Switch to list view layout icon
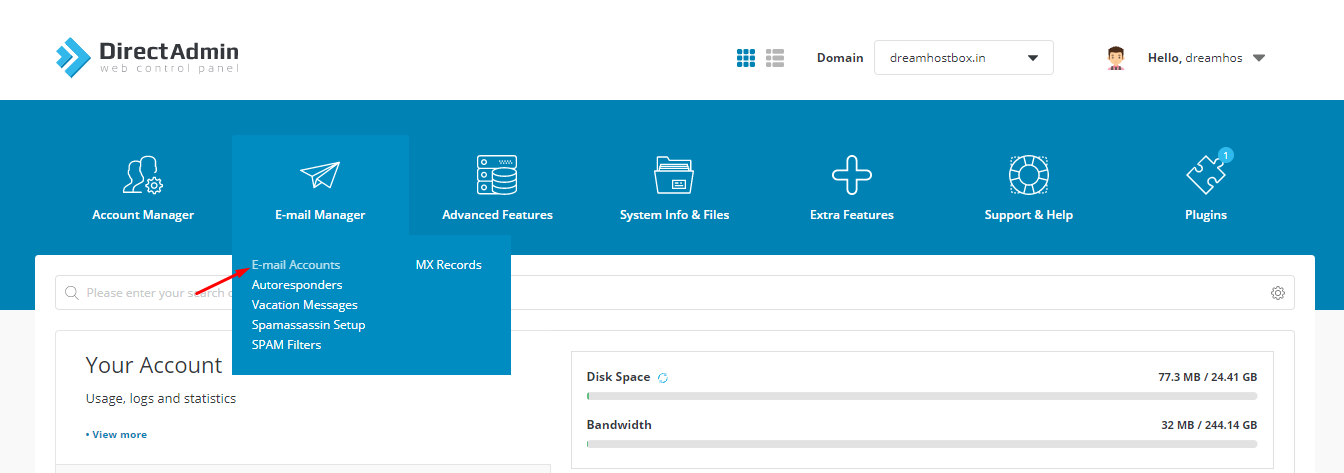The width and height of the screenshot is (1344, 473). (x=775, y=58)
